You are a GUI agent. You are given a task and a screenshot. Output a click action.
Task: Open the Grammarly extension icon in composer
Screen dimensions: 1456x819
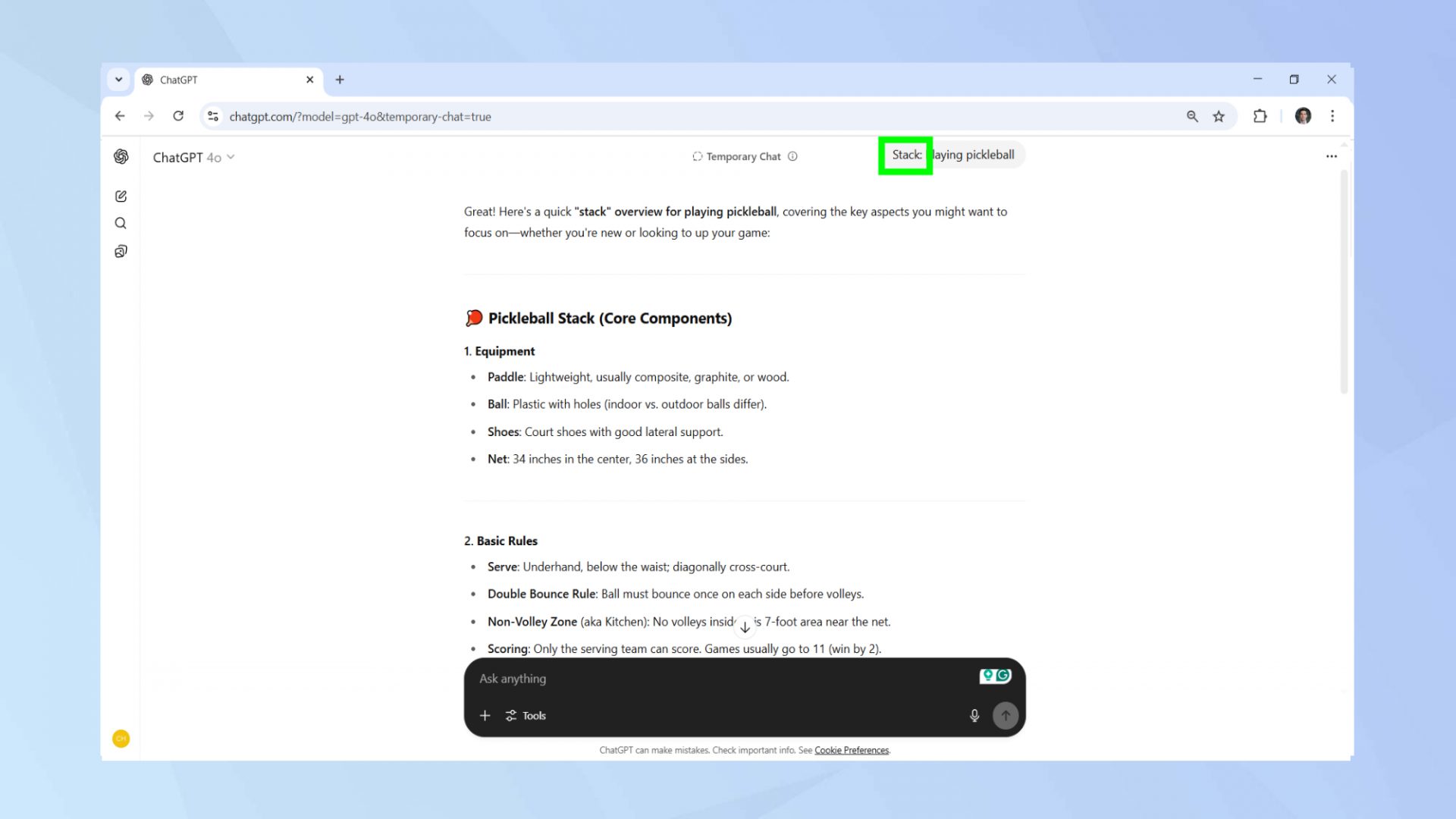tap(995, 675)
